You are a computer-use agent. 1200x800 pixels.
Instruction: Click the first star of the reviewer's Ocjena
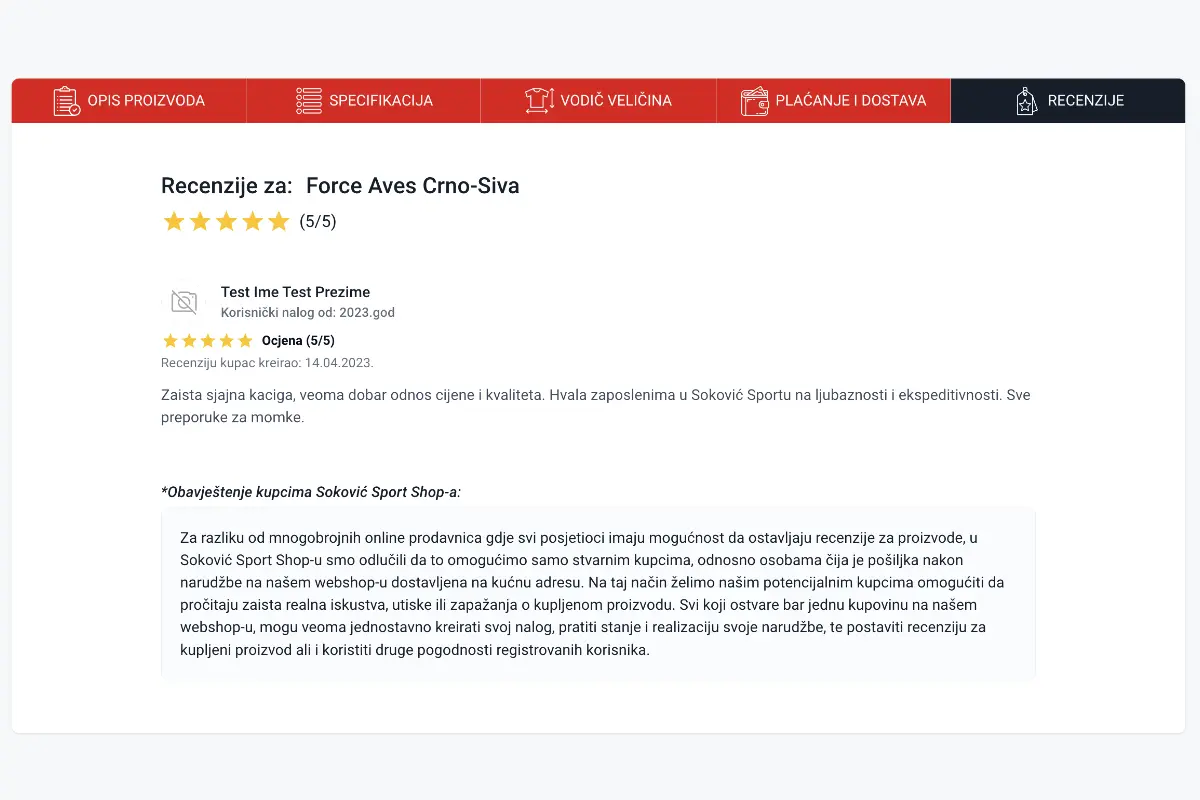pyautogui.click(x=170, y=341)
